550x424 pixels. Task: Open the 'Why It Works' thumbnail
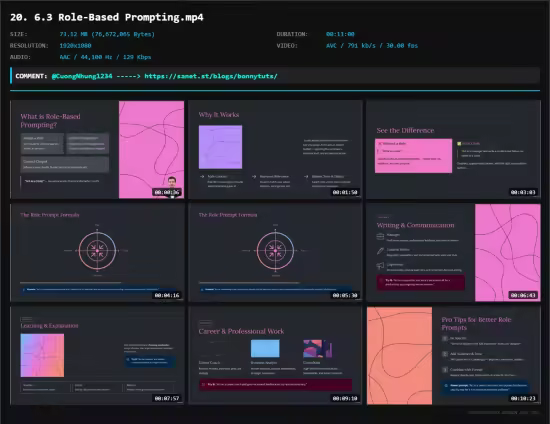tap(275, 150)
